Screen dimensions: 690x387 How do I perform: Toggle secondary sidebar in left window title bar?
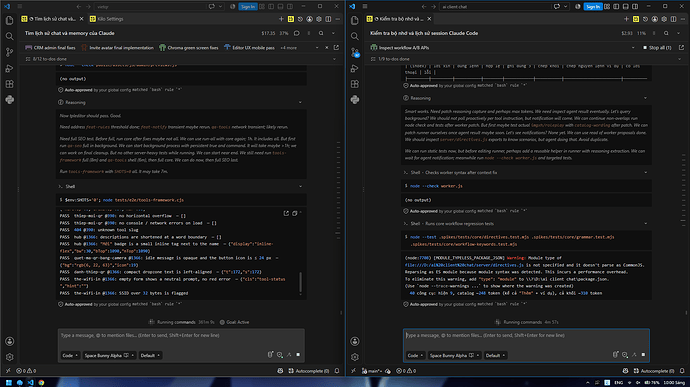(290, 7)
